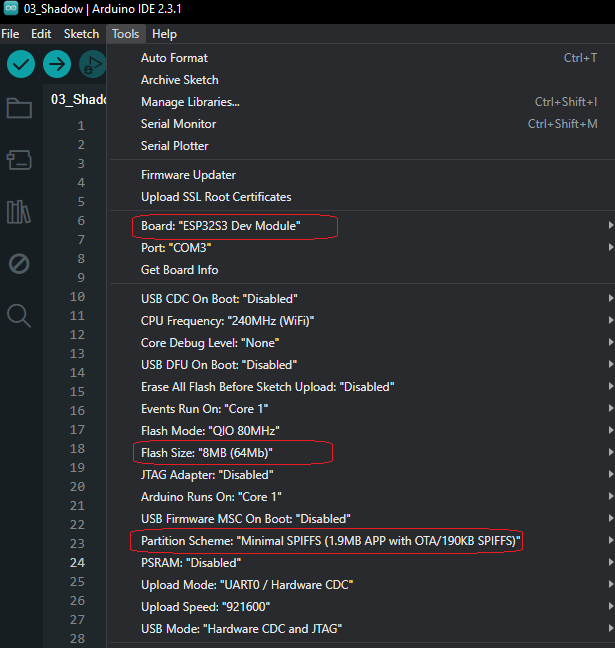
Task: Expand Flash Mode "QIO 80MHz" submenu
Action: tap(362, 431)
